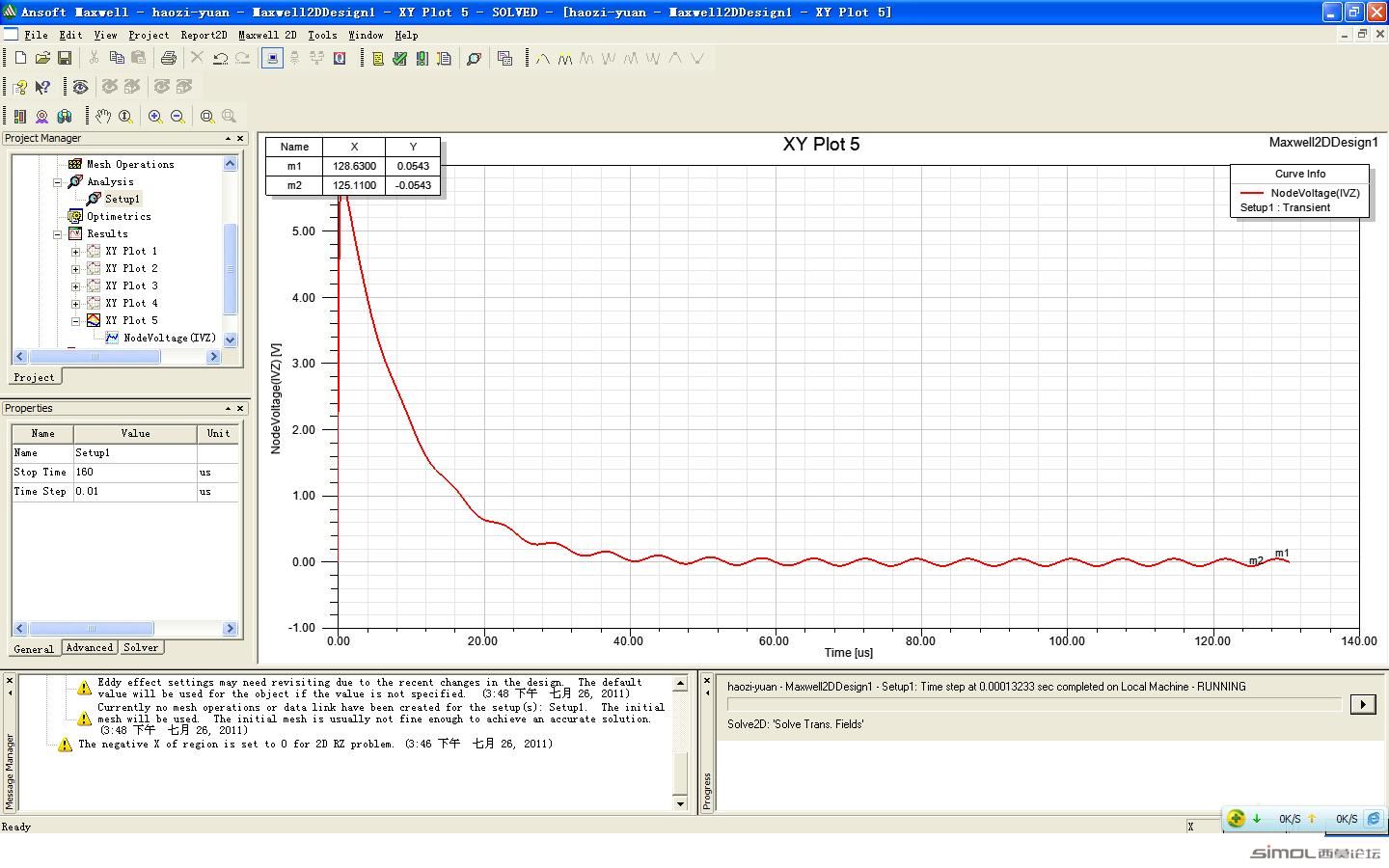Viewport: 1389px width, 868px height.
Task: Click the list icon with yellow page
Action: pos(378,59)
